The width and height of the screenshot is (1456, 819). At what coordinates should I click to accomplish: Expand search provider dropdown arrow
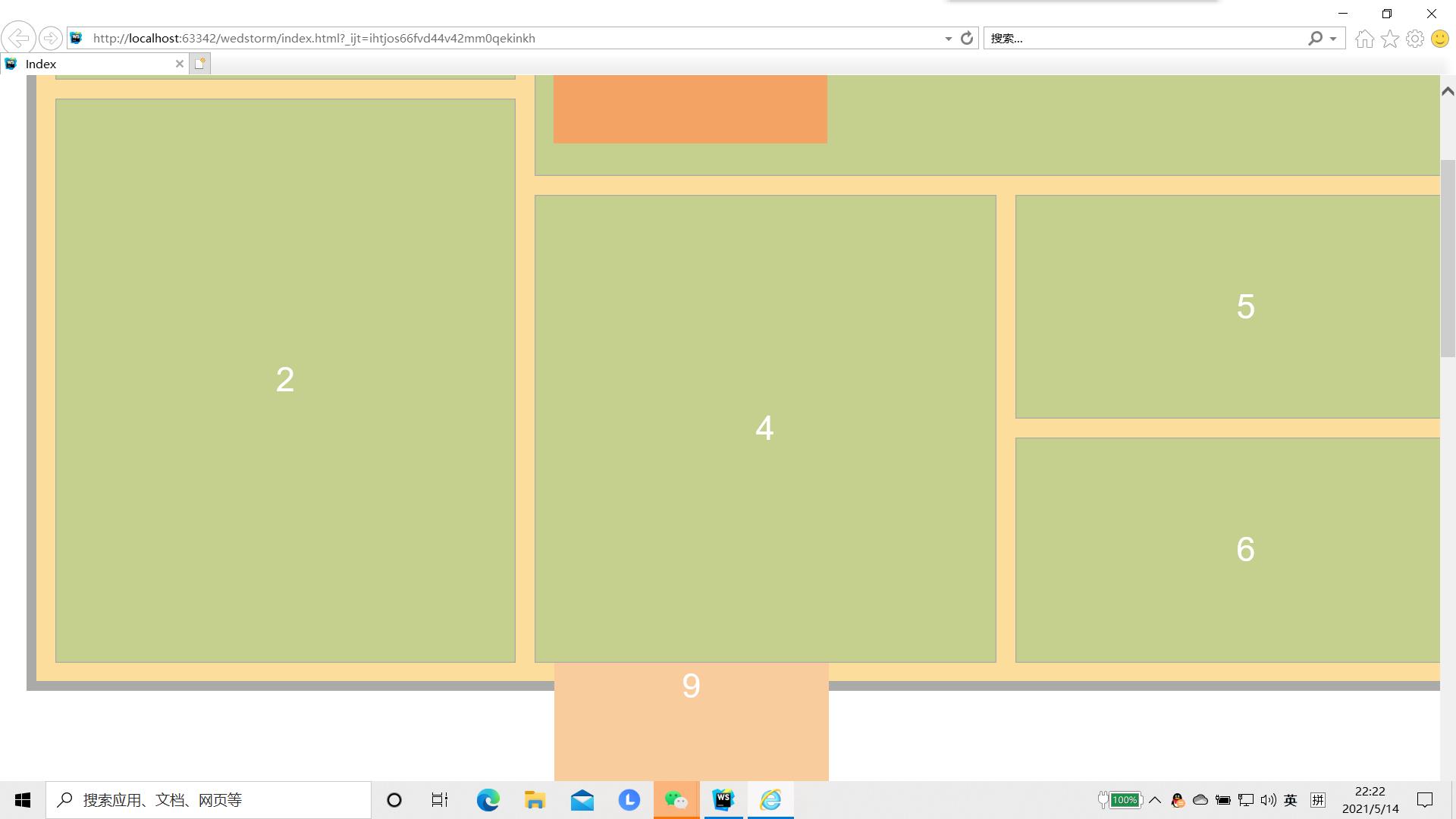1333,39
